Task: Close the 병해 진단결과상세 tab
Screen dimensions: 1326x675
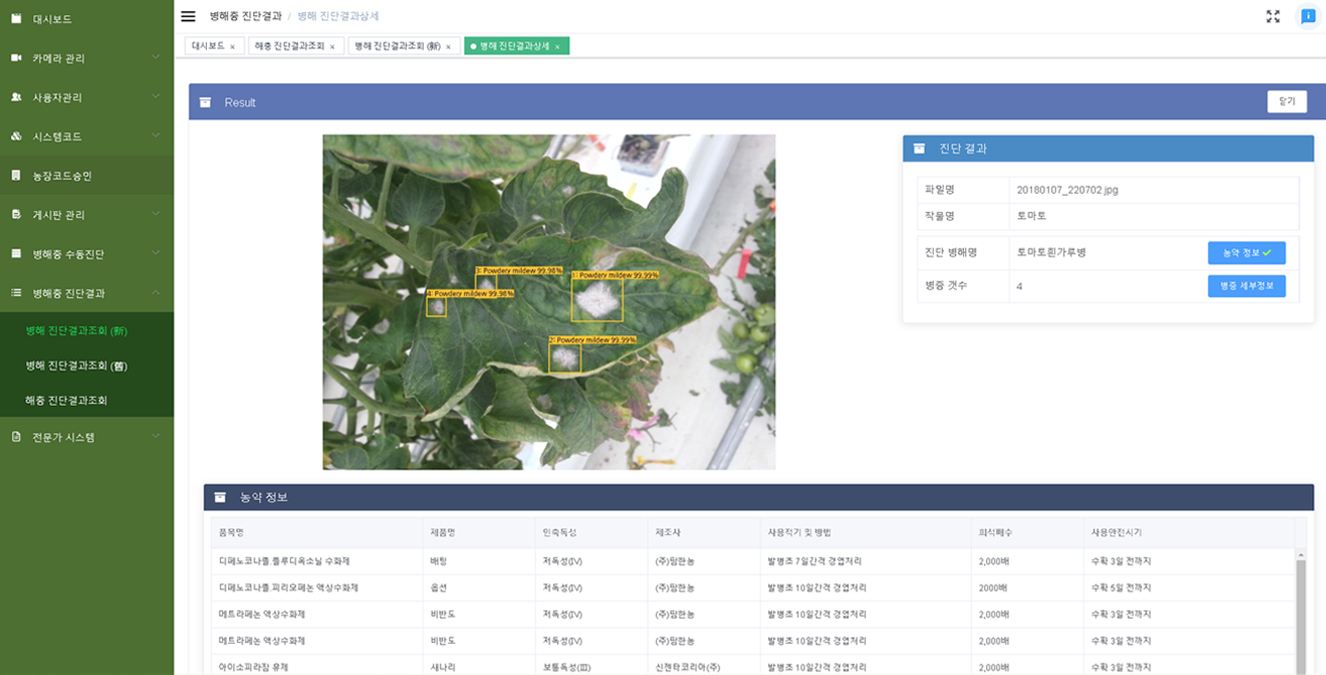Action: pos(557,47)
